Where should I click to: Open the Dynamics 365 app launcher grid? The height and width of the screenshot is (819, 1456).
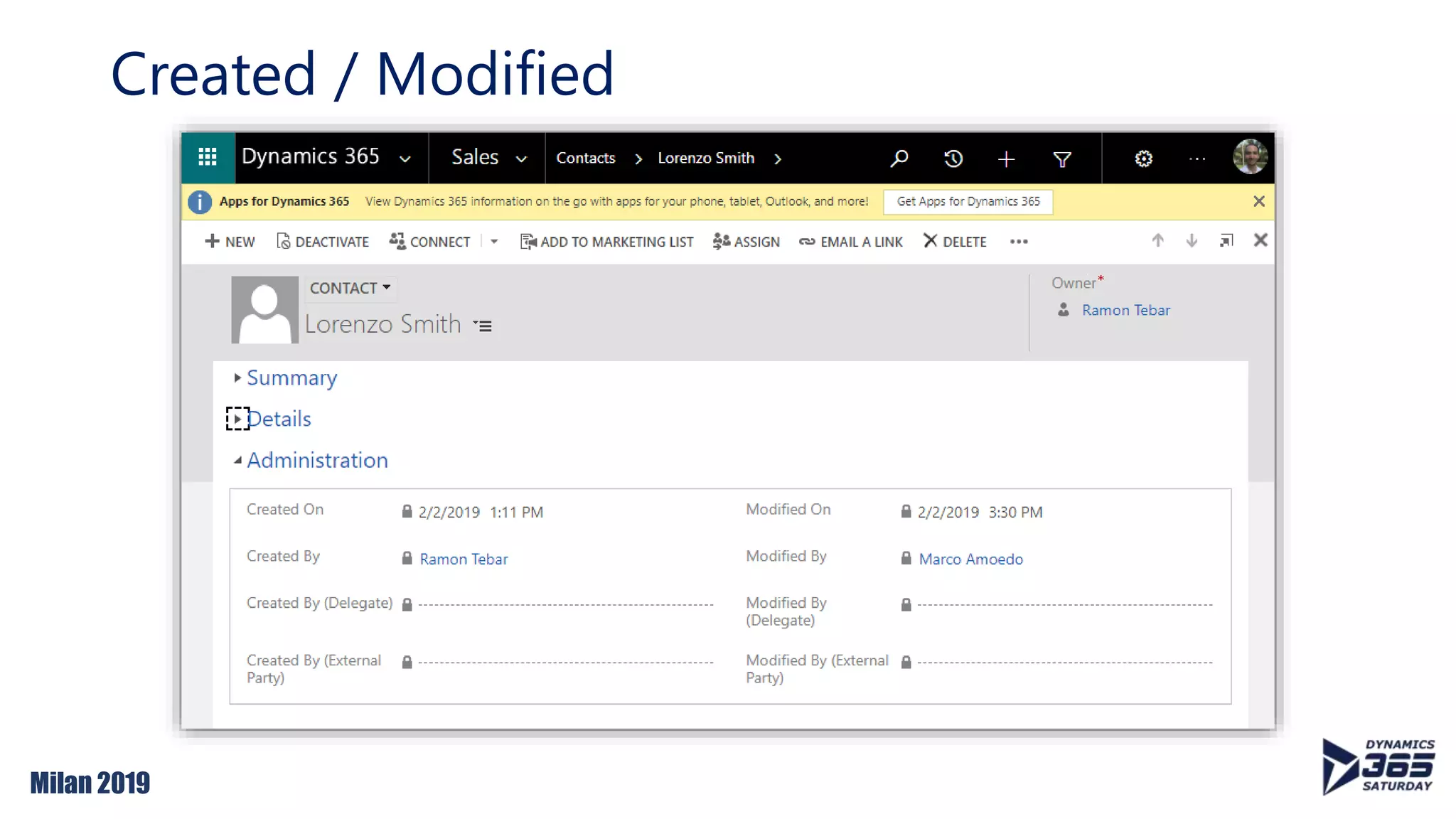coord(208,157)
